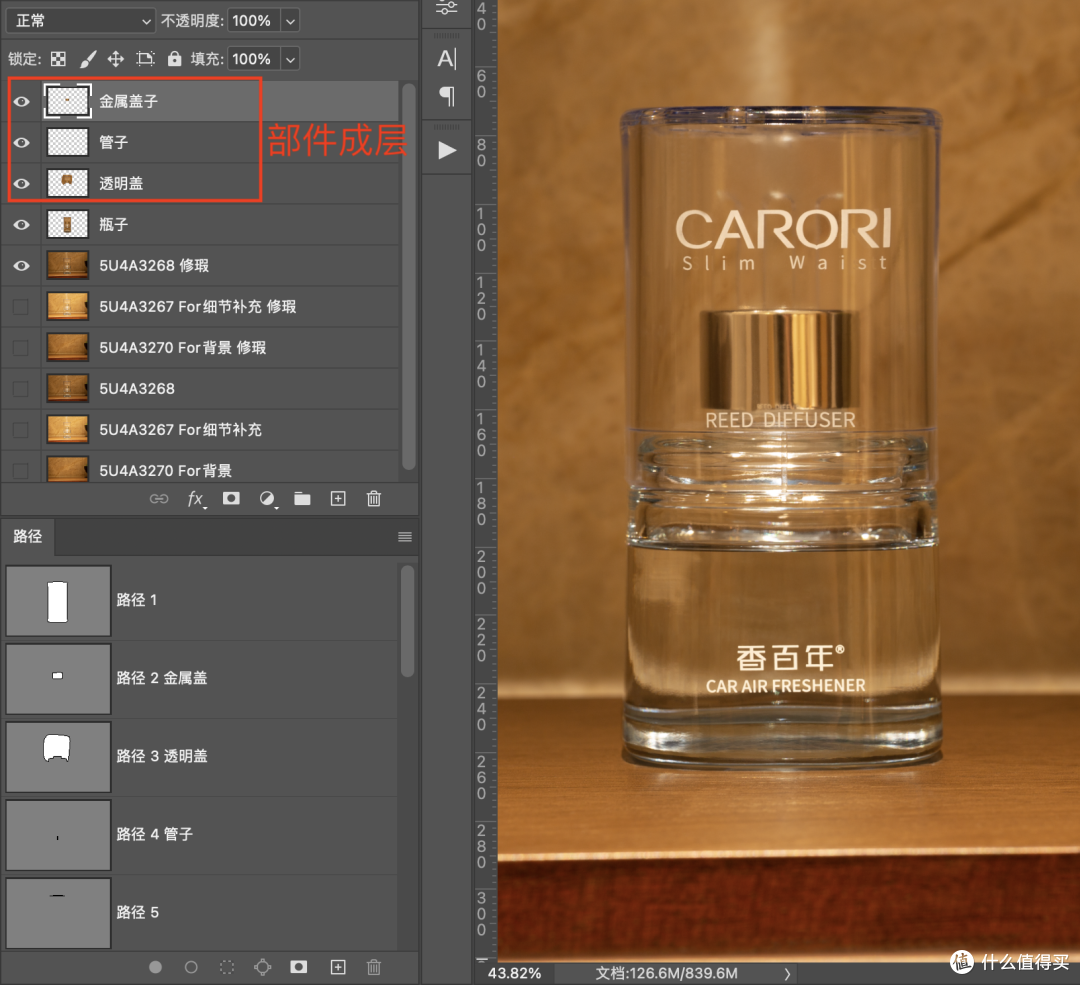Click the Layers panel vertical scrollbar
Image resolution: width=1080 pixels, height=985 pixels.
click(408, 276)
